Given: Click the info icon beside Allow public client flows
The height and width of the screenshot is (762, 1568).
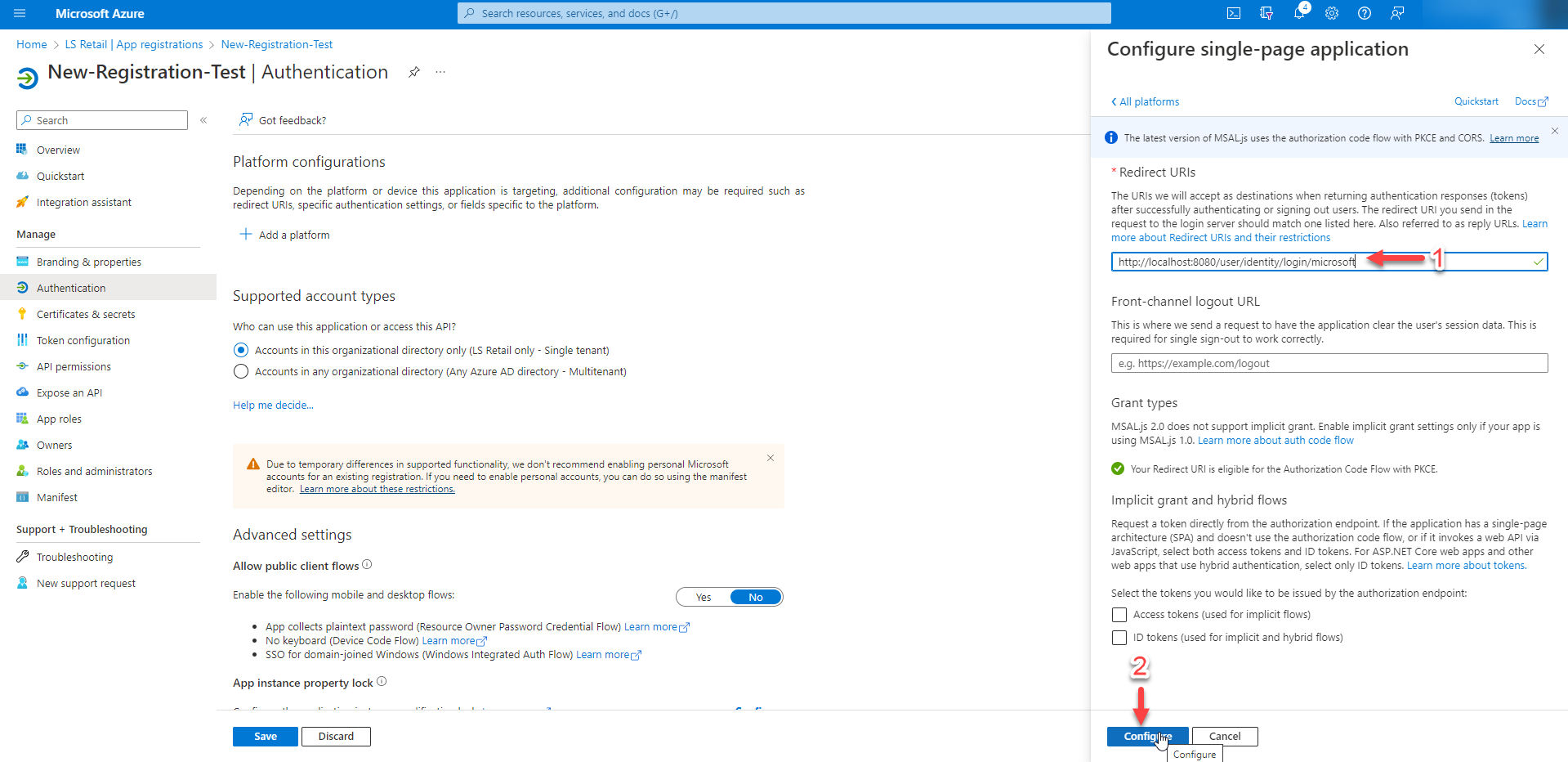Looking at the screenshot, I should (367, 565).
